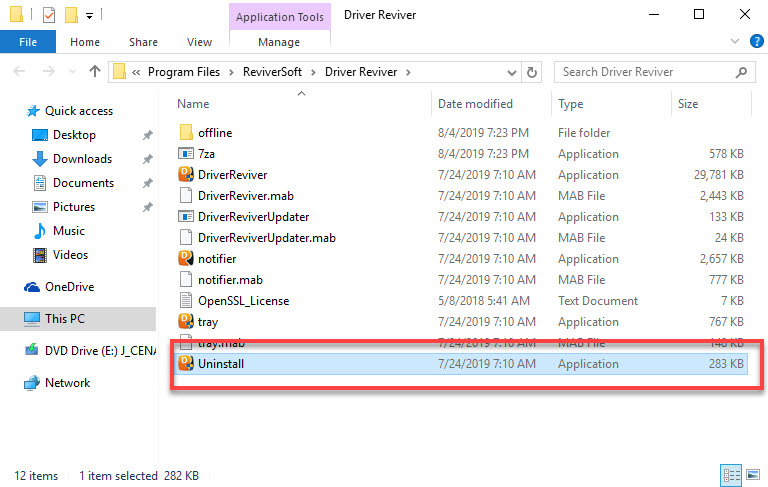Expand the ribbon with the chevron
This screenshot has width=768, height=487.
point(735,41)
